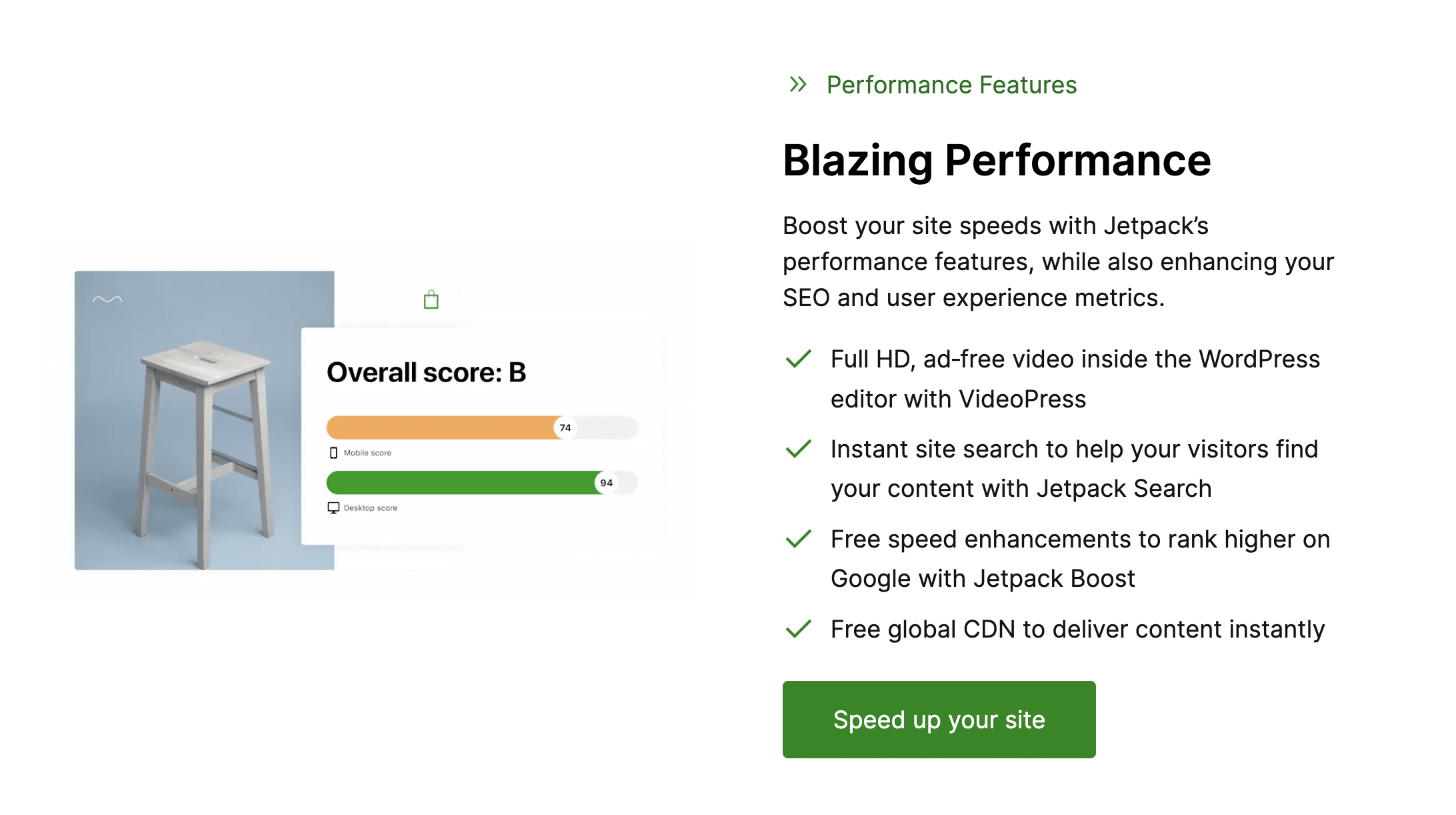Click the checkmark beside the Jetpack Boost feature

pyautogui.click(x=798, y=539)
